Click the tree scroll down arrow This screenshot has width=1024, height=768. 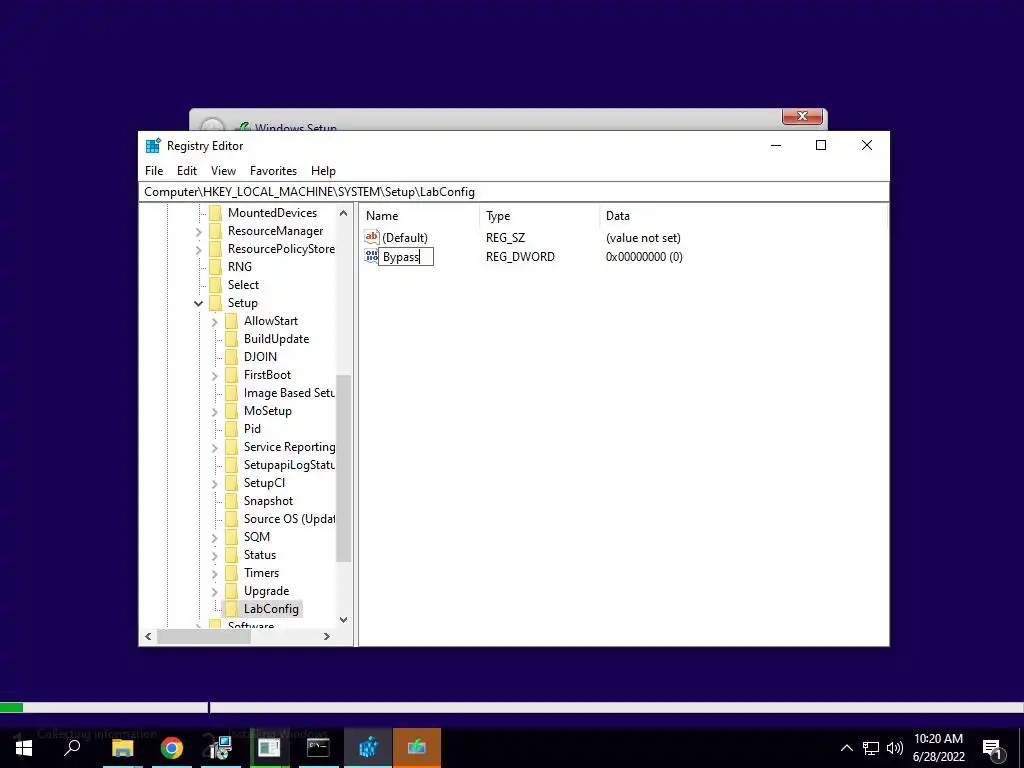pos(344,620)
